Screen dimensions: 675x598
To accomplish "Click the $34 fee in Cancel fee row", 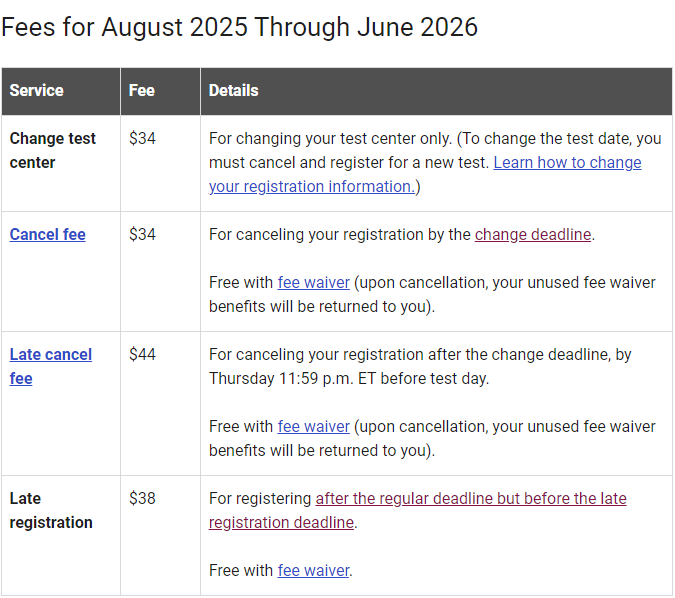I will click(143, 235).
